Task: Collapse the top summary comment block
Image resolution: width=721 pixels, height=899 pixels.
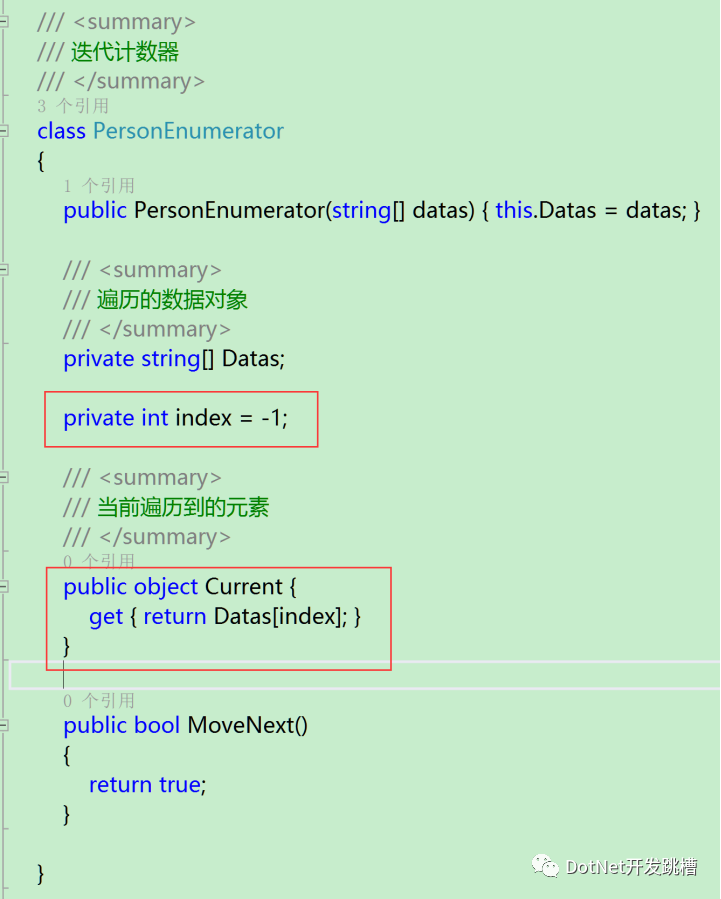Action: tap(3, 22)
